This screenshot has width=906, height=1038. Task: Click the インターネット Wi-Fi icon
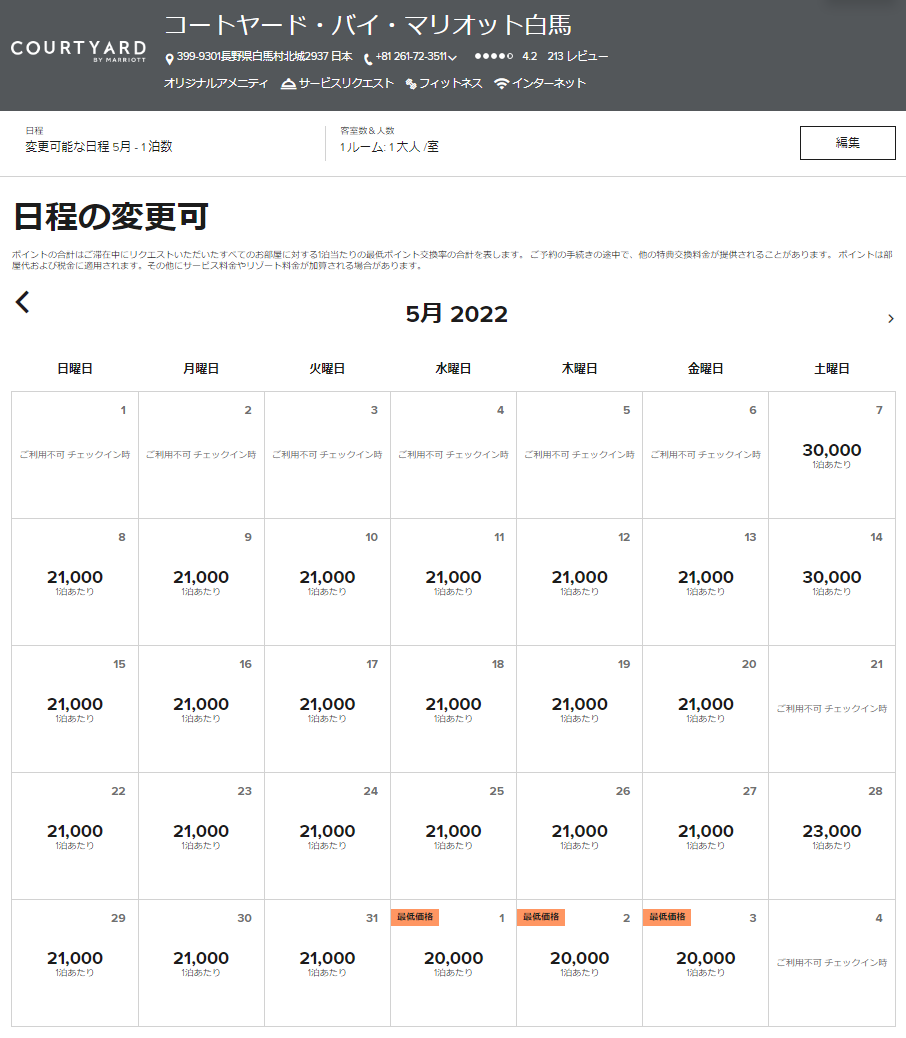coord(502,84)
